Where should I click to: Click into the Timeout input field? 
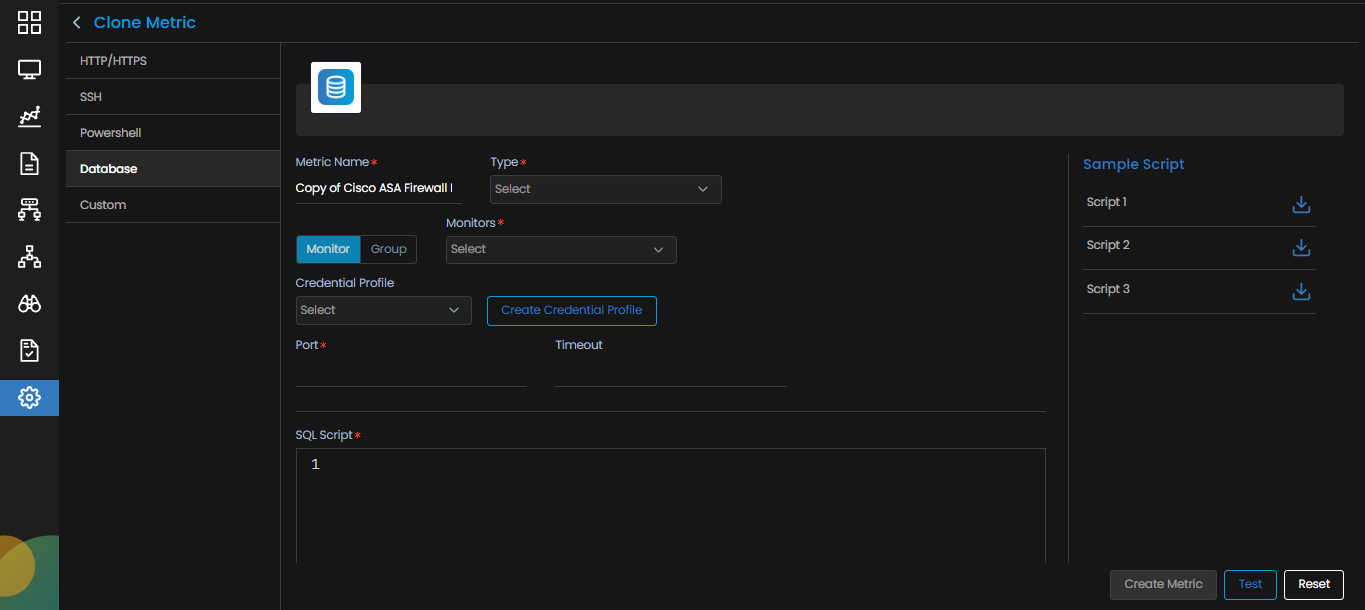(671, 371)
